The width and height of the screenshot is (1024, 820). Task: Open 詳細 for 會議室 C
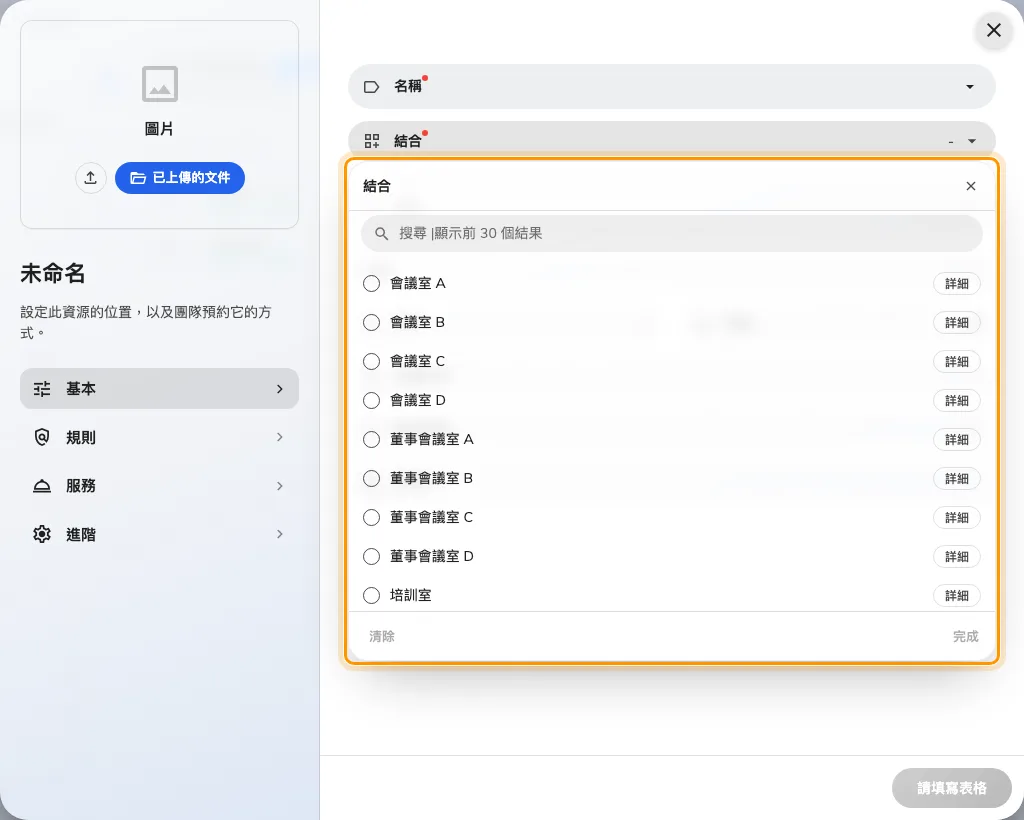point(957,362)
